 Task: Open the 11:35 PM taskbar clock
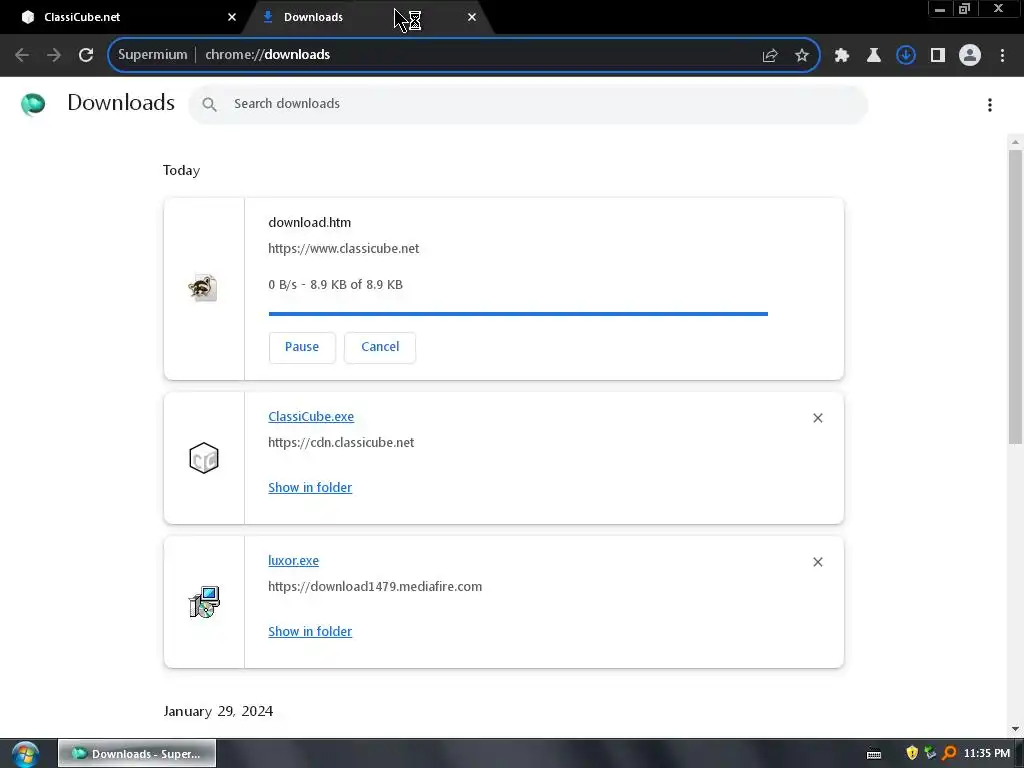(x=987, y=754)
